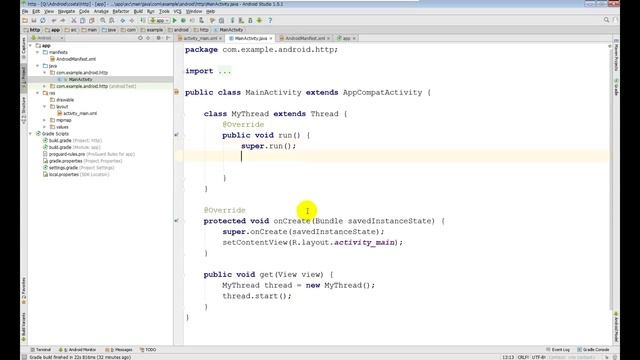Click the Project panel settings gear icon
Screen dimensions: 640x360
[x=158, y=38]
